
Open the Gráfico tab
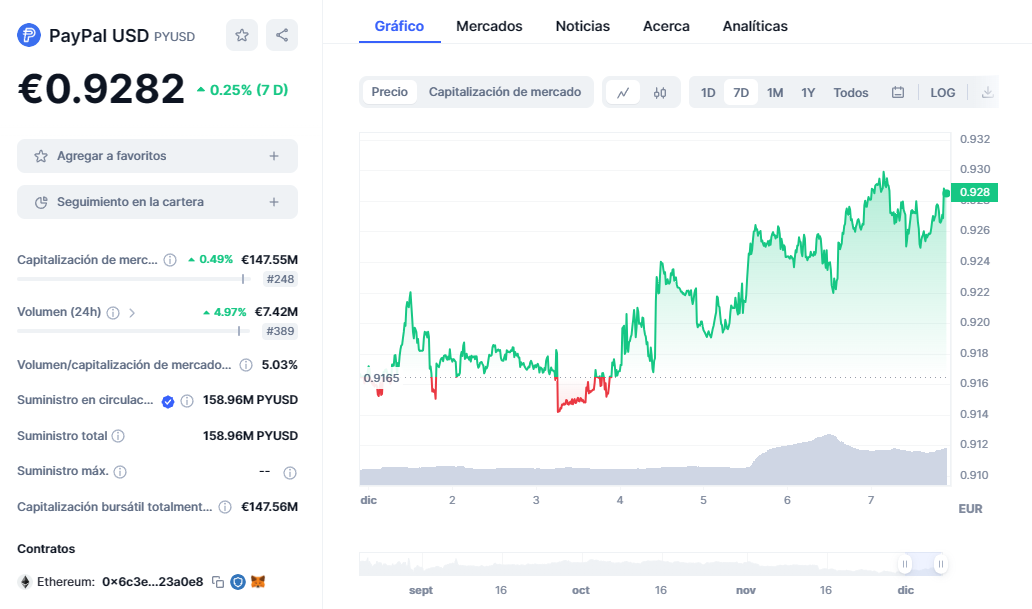(400, 26)
